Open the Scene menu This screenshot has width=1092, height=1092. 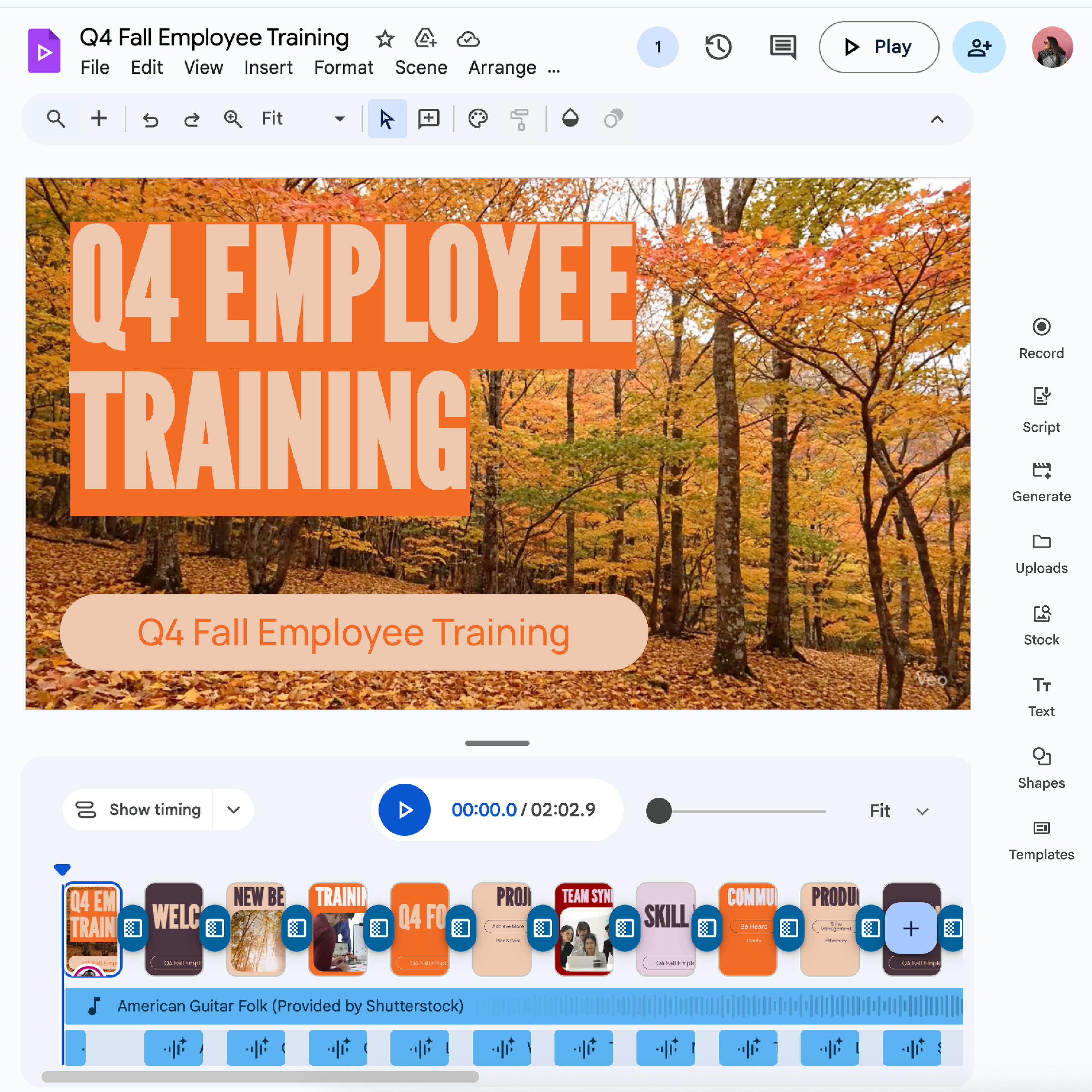point(421,68)
